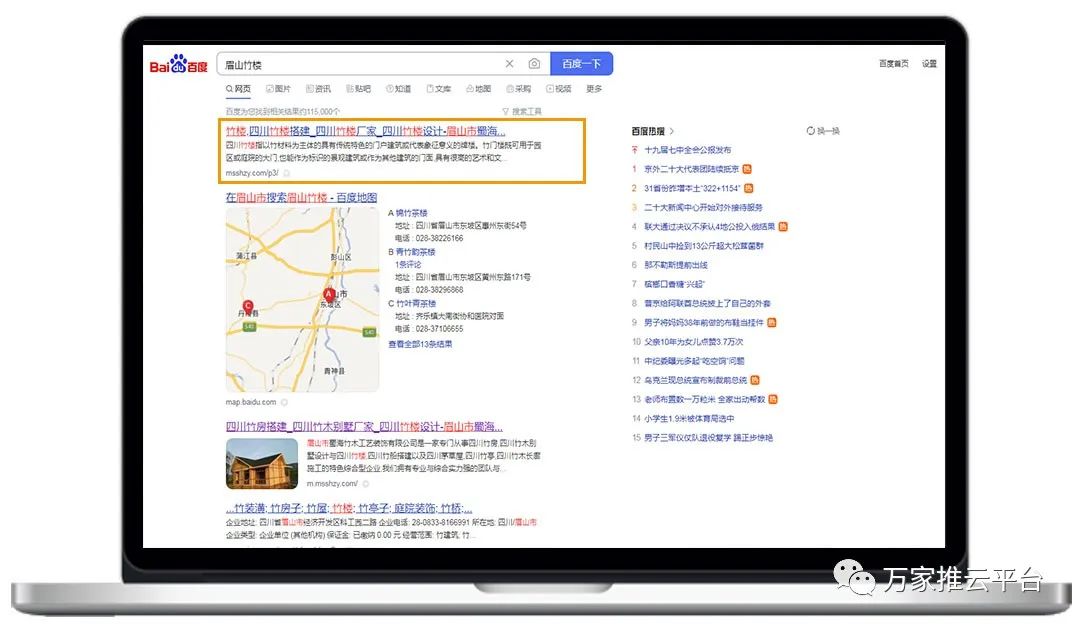
Task: Open the 设置 settings menu
Action: pos(929,64)
